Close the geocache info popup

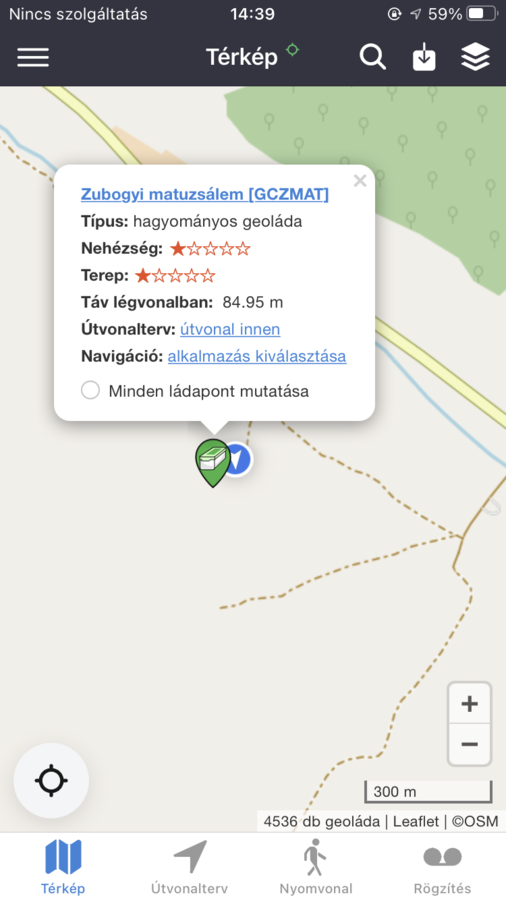tap(360, 181)
